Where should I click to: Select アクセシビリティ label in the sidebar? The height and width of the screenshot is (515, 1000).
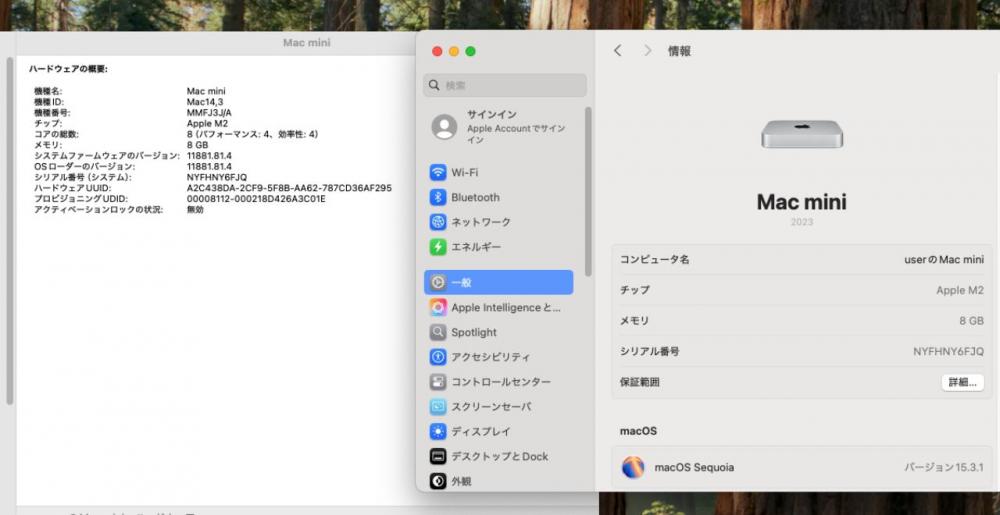point(490,358)
